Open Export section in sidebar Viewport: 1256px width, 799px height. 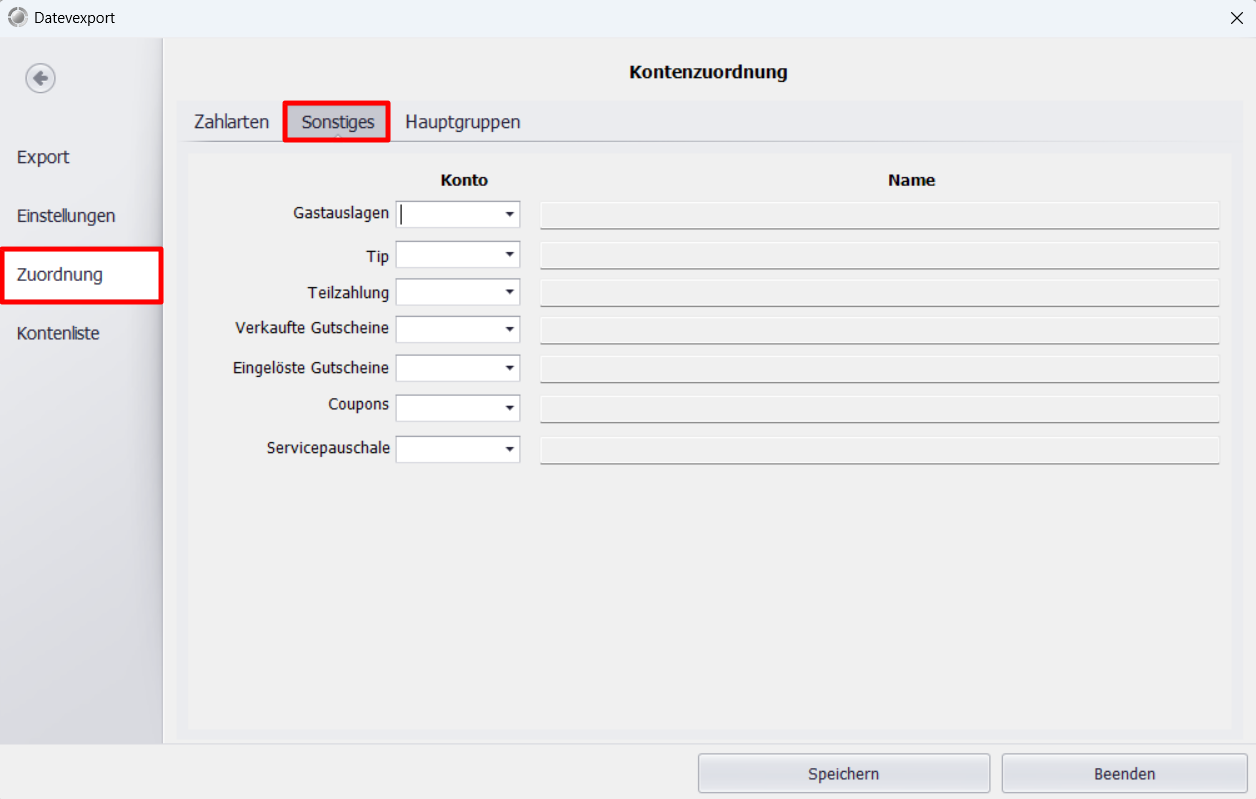click(x=43, y=157)
